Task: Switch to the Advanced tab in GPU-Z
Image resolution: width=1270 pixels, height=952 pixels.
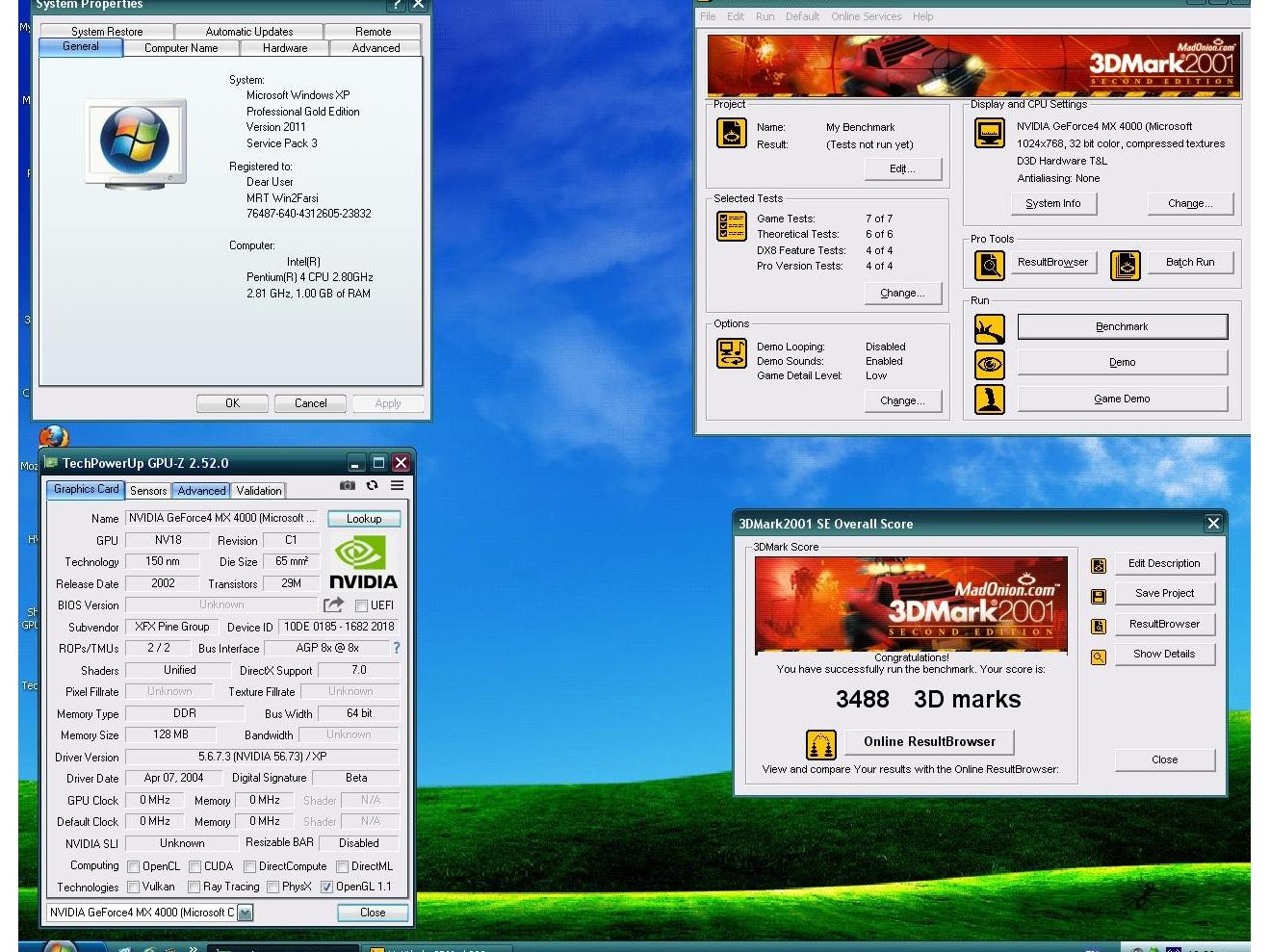Action: pos(201,491)
